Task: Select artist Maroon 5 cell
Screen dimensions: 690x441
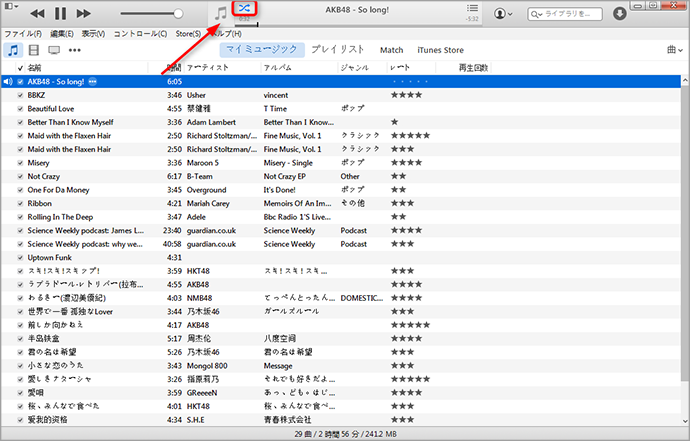Action: [x=203, y=163]
